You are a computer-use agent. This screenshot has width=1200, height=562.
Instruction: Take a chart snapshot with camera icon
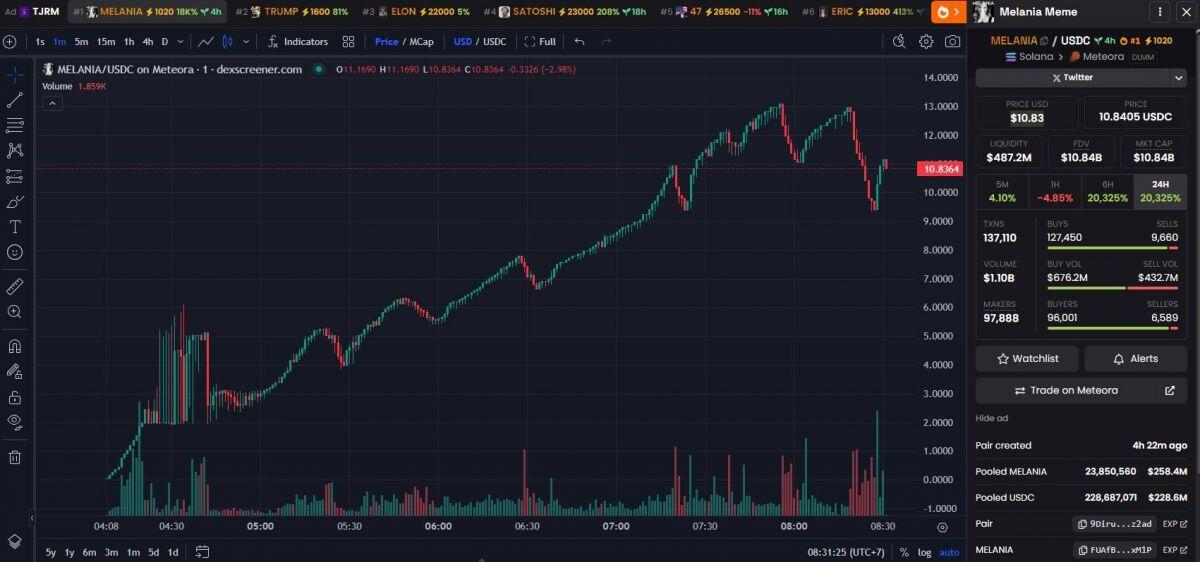[953, 42]
